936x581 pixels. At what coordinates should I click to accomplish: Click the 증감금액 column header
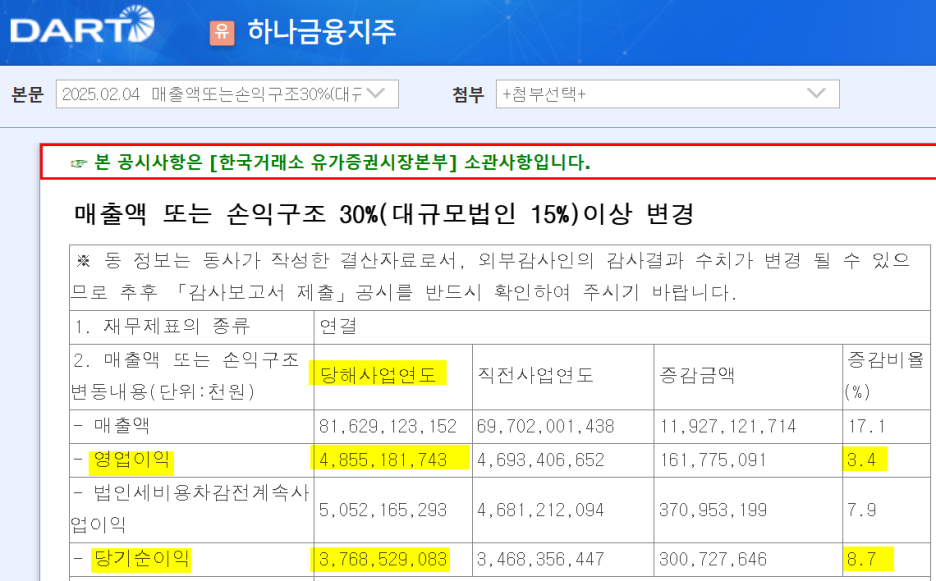coord(697,375)
